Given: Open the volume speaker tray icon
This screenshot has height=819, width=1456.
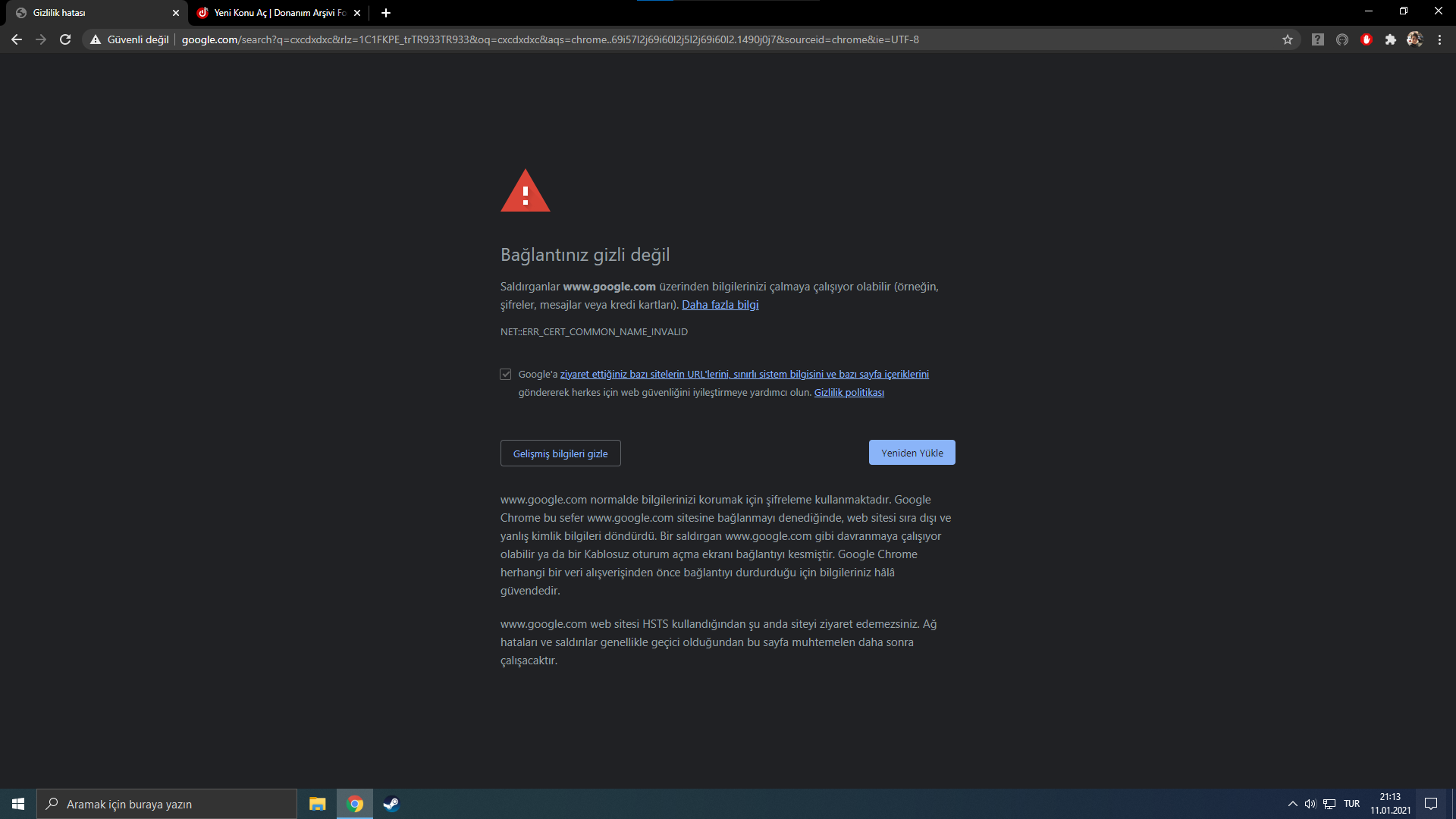Looking at the screenshot, I should (x=1310, y=804).
